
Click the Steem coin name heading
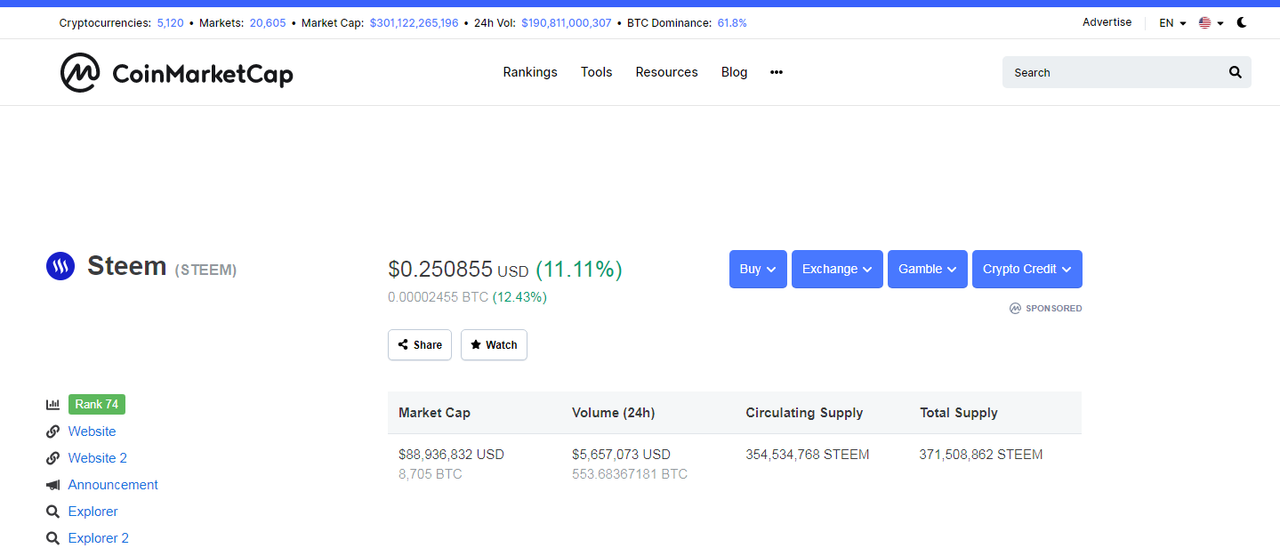pyautogui.click(x=127, y=266)
